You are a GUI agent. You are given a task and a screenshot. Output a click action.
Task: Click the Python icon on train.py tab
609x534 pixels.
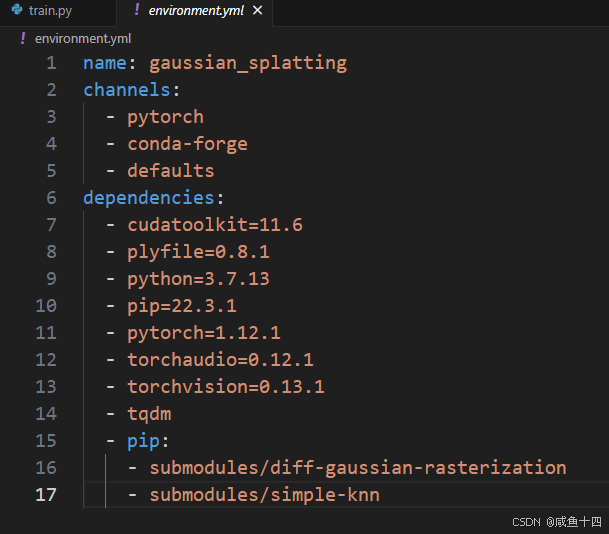pyautogui.click(x=17, y=9)
